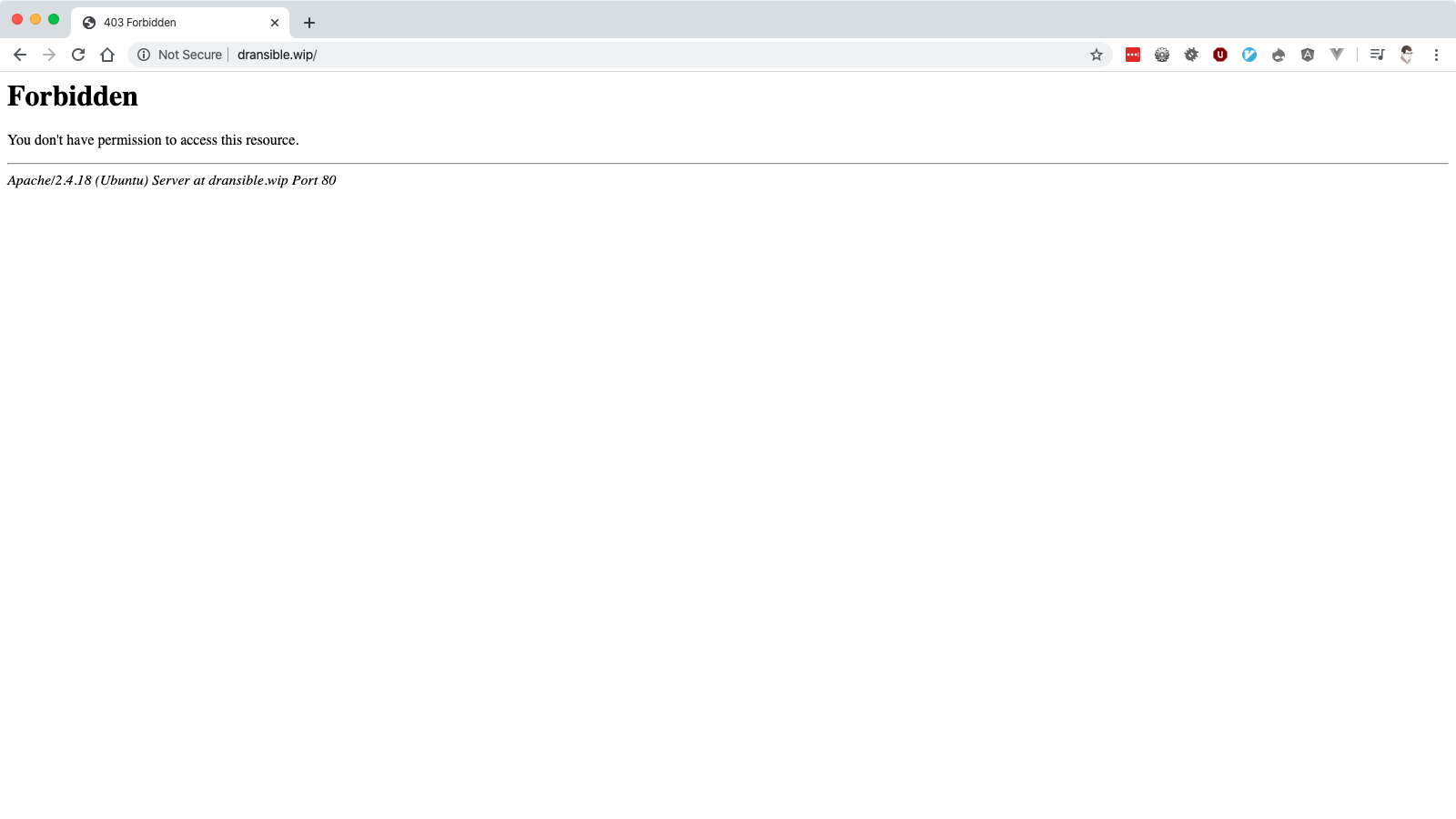
Task: Open the Angular devtools extension
Action: 1308,55
